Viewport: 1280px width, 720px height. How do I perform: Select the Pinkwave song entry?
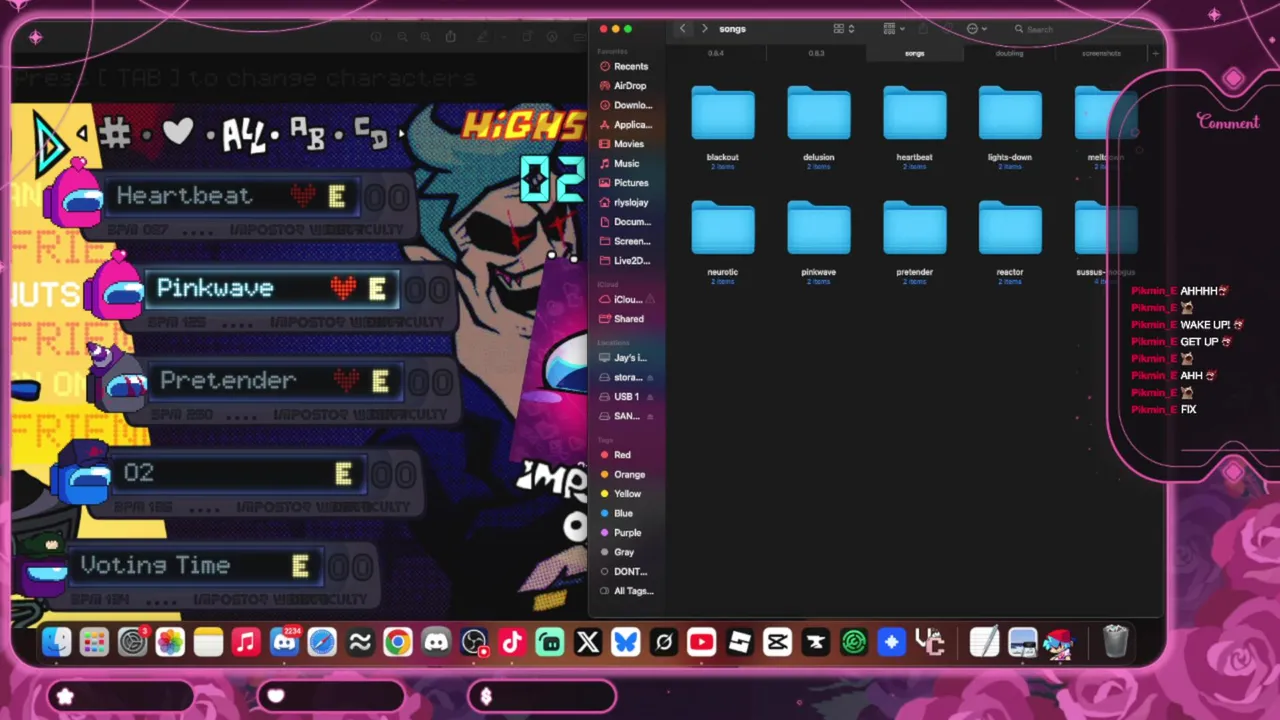click(270, 289)
